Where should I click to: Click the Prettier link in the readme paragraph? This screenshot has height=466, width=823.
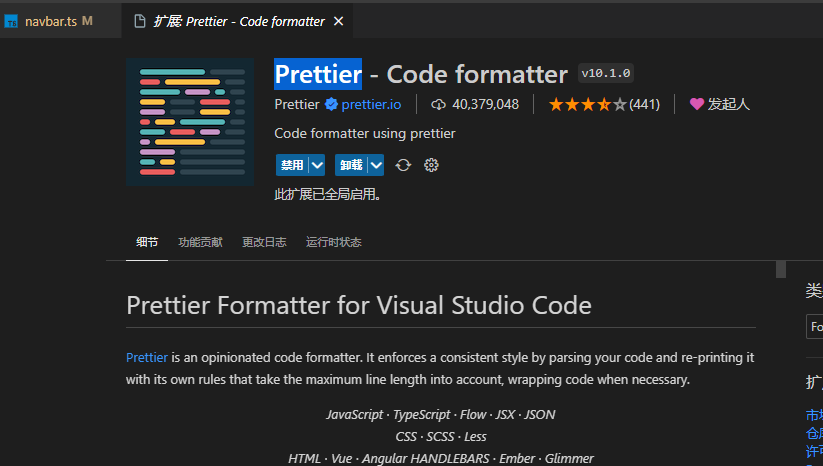click(146, 357)
